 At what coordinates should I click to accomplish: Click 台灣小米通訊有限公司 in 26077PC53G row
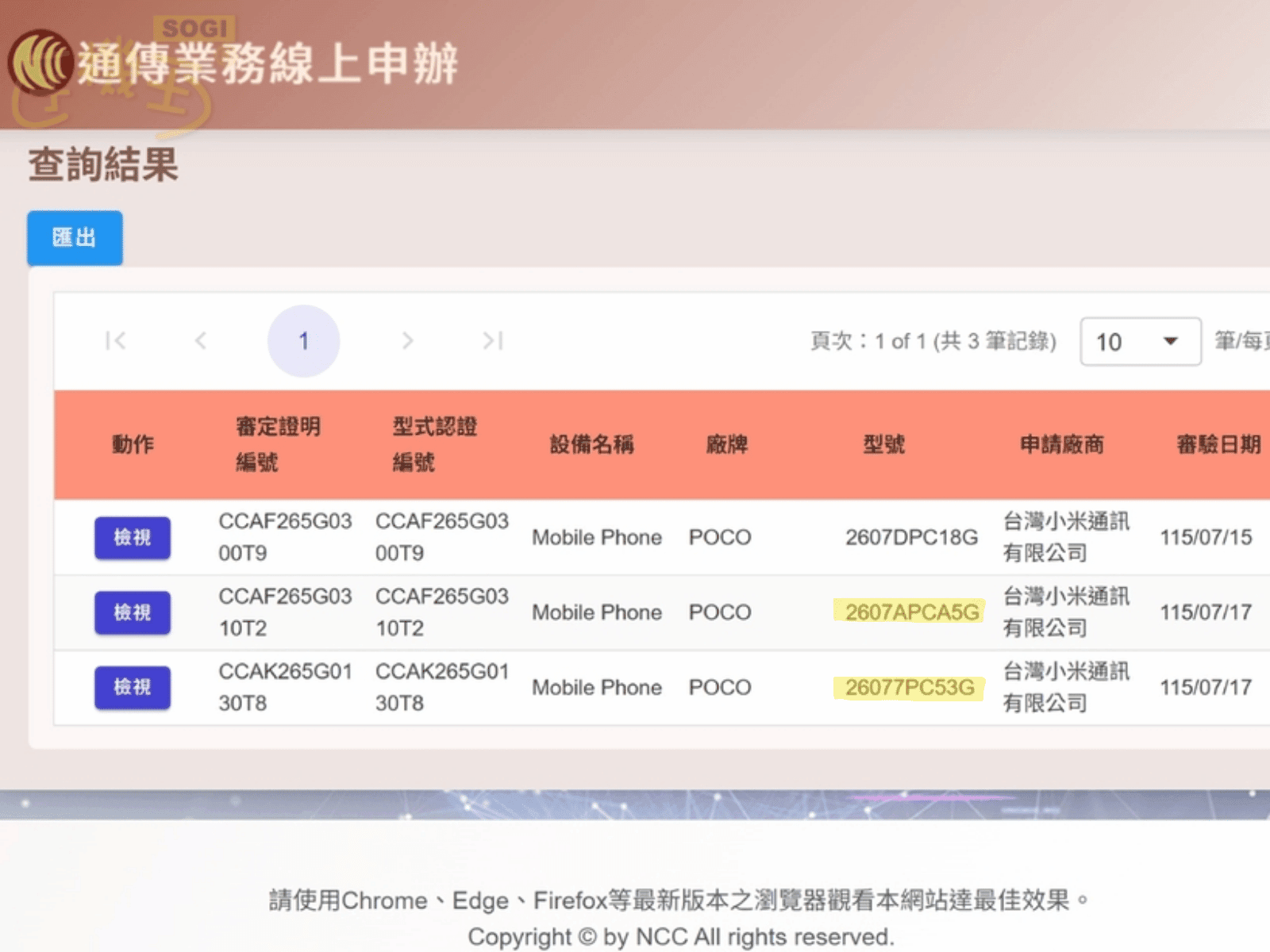coord(1066,687)
